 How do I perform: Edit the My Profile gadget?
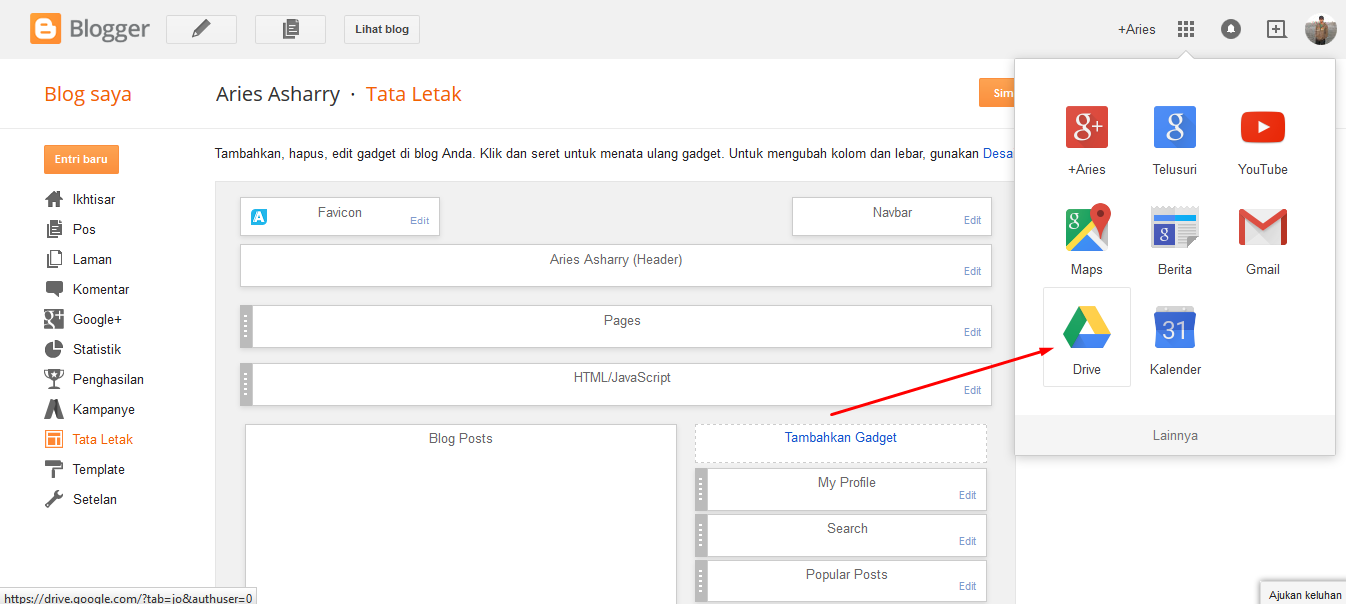(968, 495)
